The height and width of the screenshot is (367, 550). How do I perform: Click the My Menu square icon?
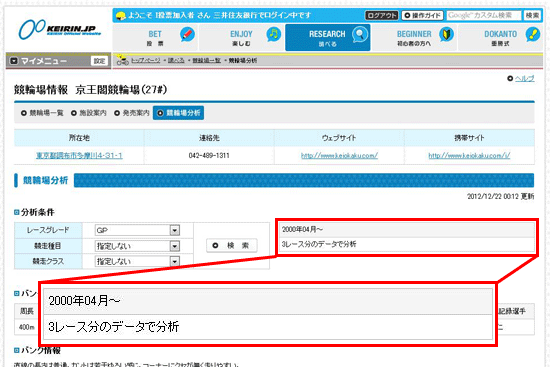(14, 61)
